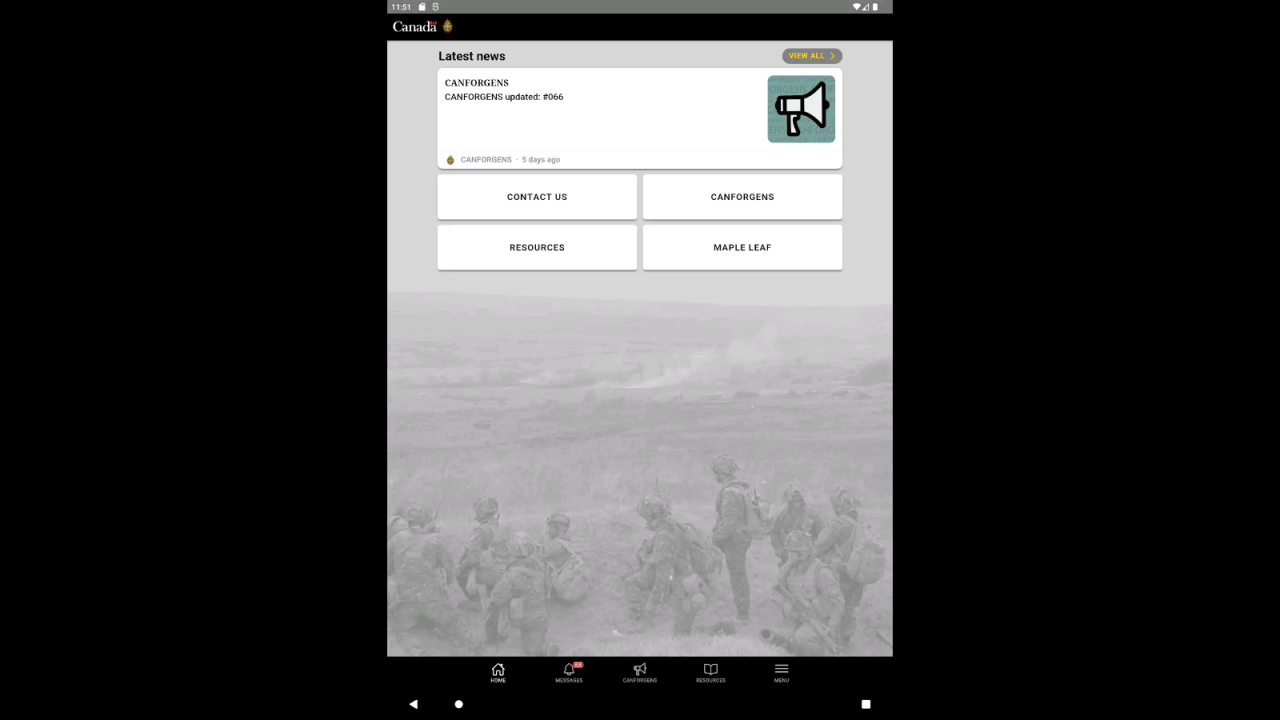Tap the megaphone thumbnail on news card
This screenshot has width=1280, height=720.
[x=801, y=109]
